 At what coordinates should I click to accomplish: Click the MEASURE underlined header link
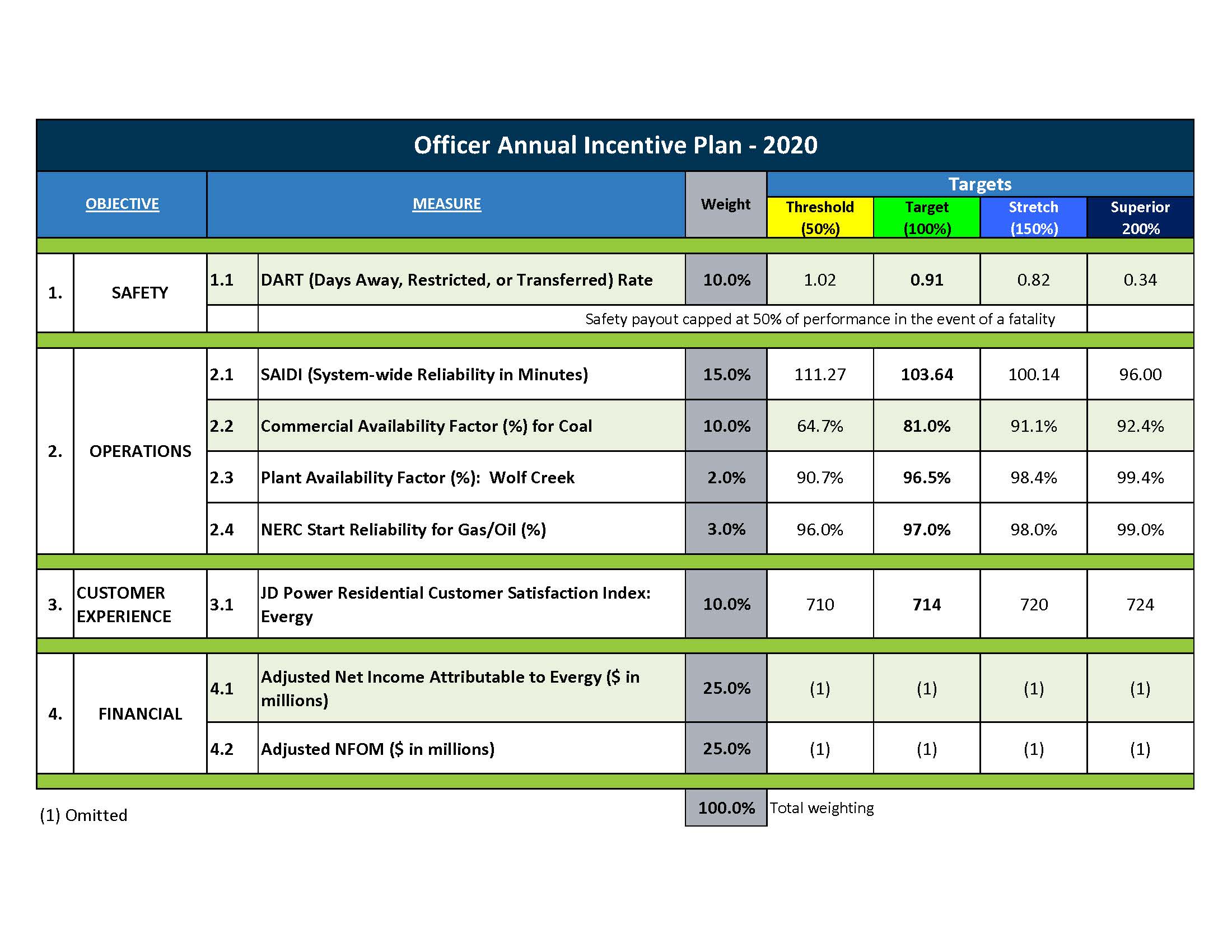pos(446,204)
